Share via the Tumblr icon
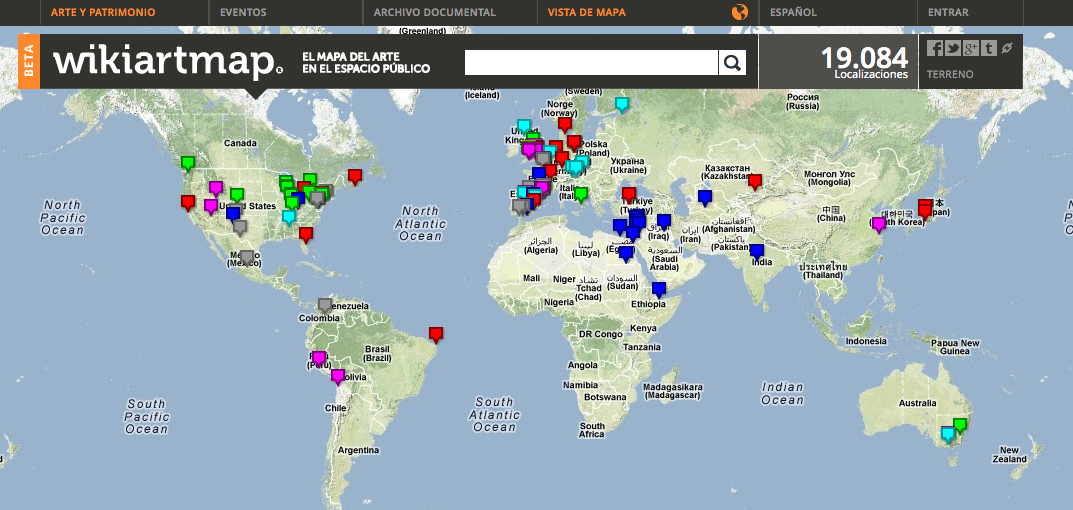The image size is (1073, 510). [988, 48]
